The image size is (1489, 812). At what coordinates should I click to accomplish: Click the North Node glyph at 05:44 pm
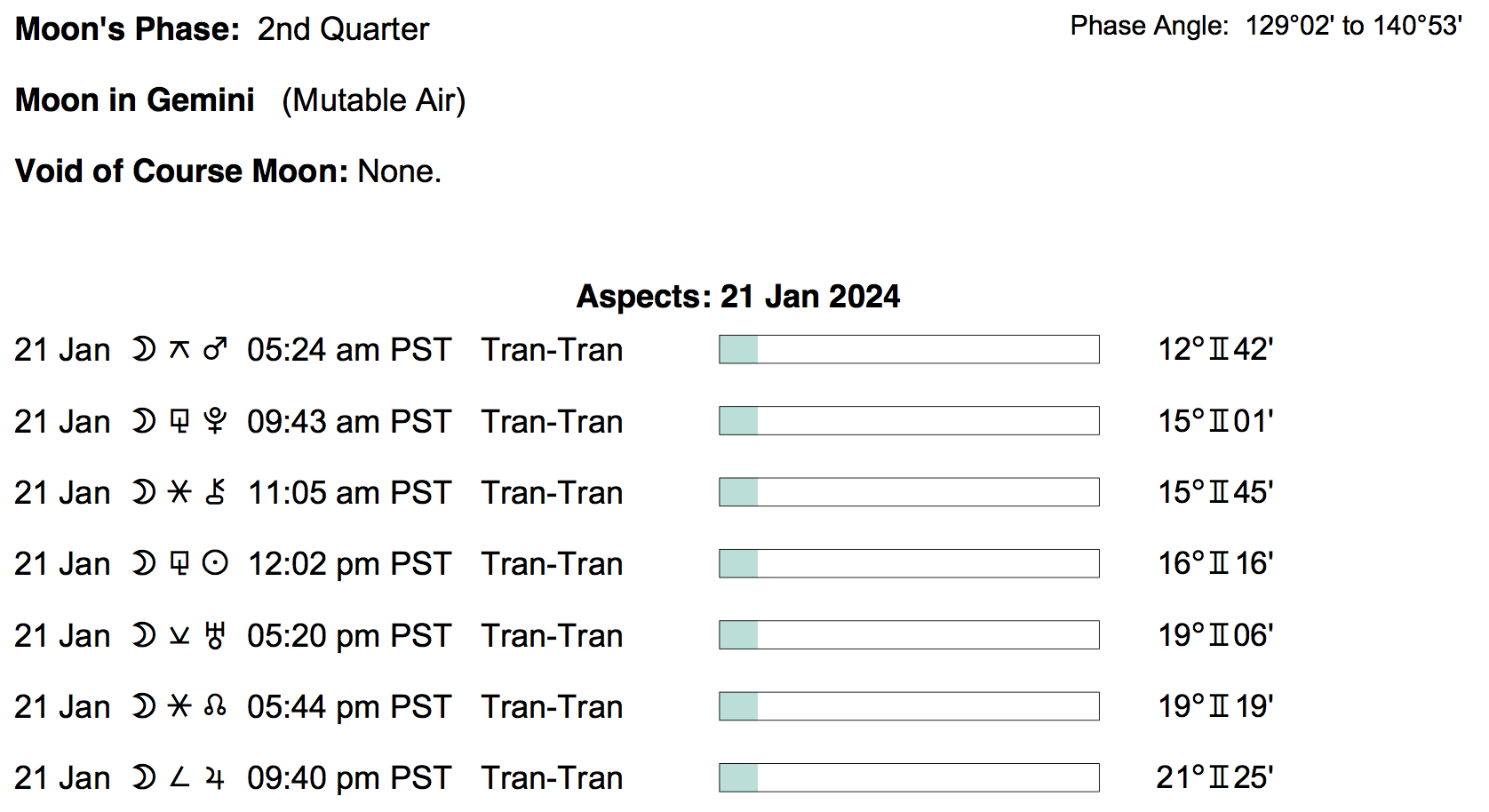point(215,706)
